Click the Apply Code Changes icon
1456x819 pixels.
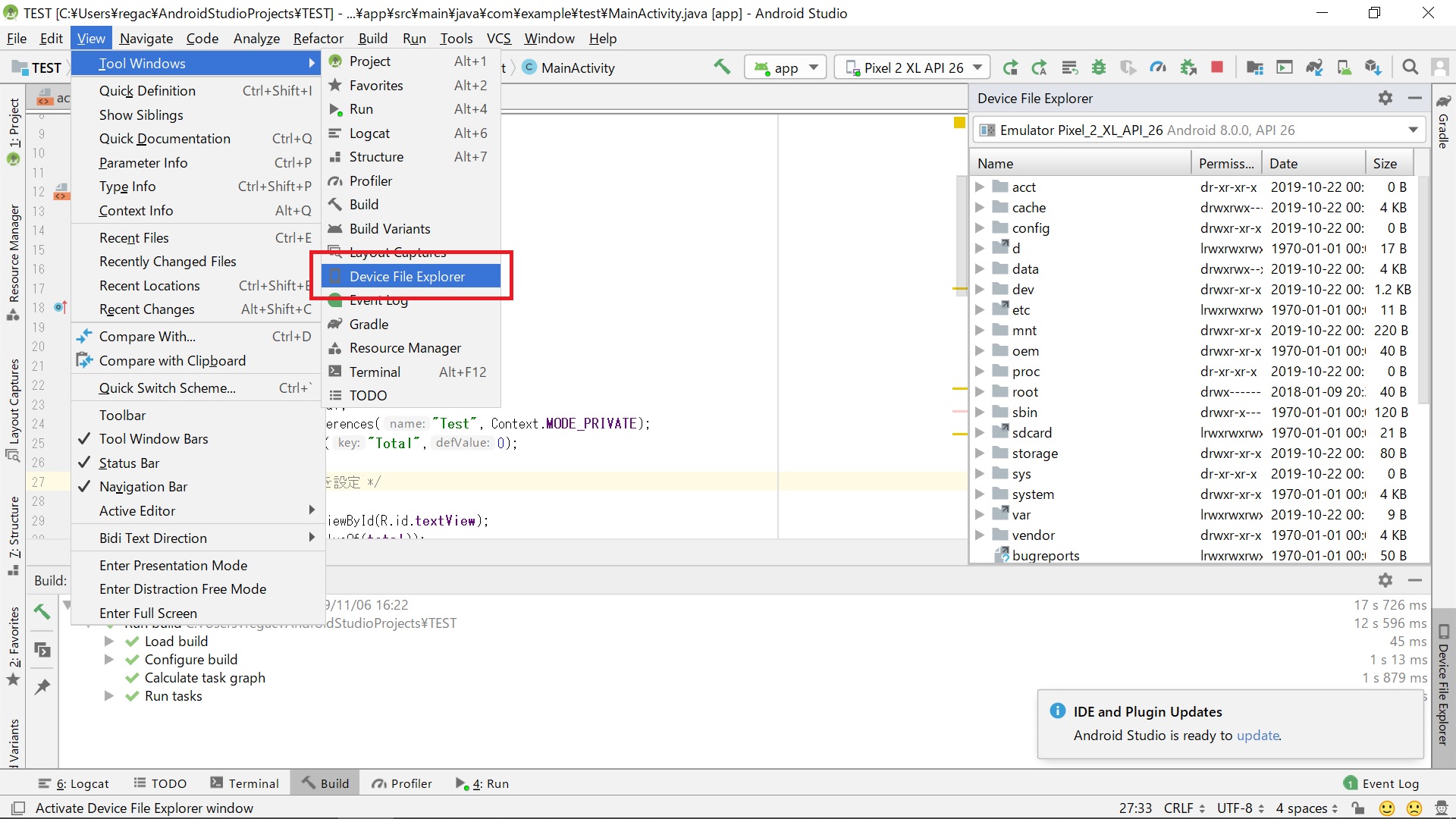tap(1069, 67)
